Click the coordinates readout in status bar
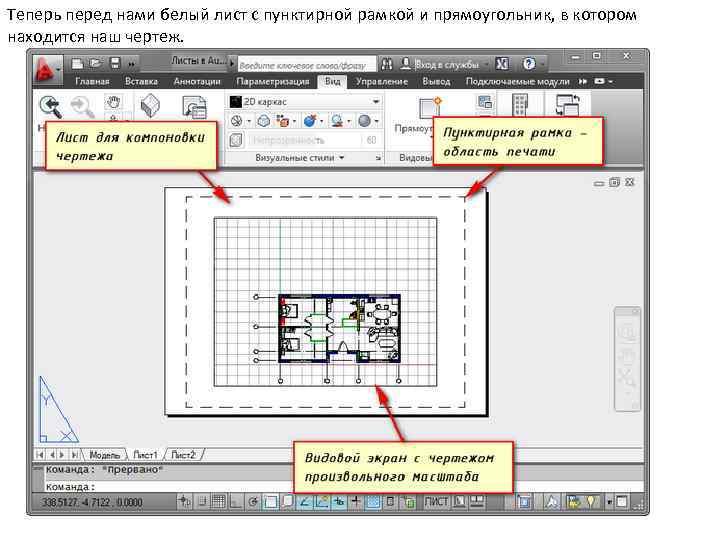 (x=92, y=502)
